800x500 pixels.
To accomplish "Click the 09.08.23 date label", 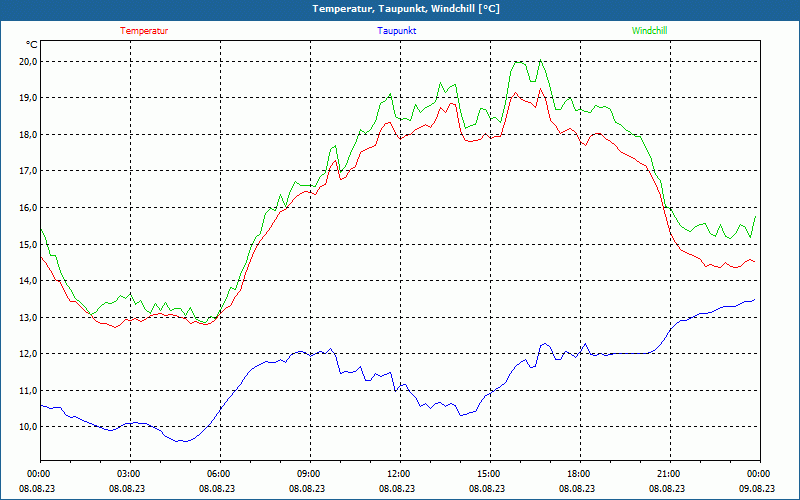I will (757, 488).
